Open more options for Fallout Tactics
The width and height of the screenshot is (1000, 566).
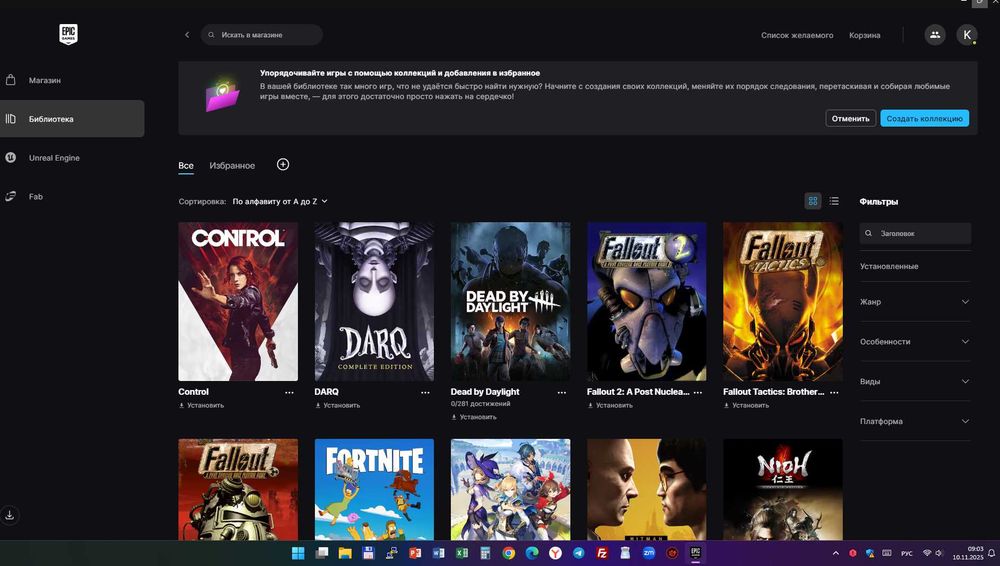click(x=834, y=392)
